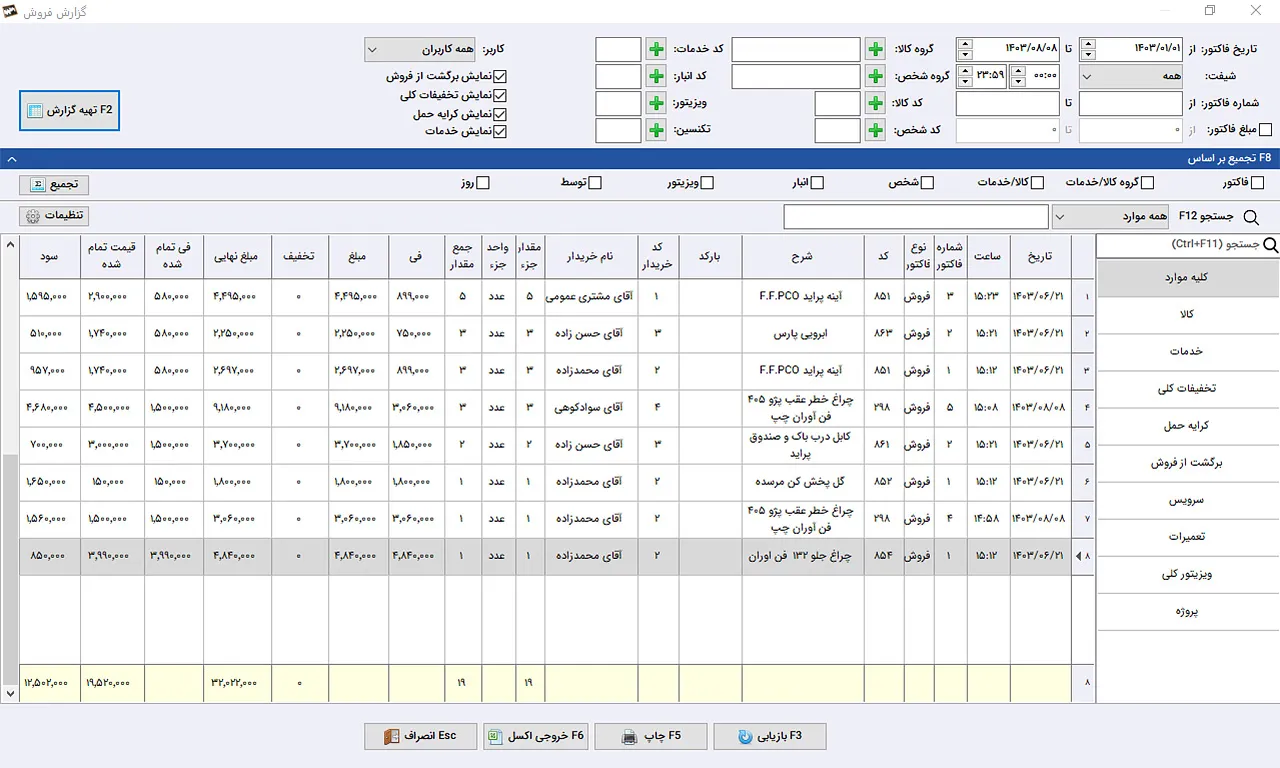Open the کاربر dropdown showing همه کاربران

[420, 49]
